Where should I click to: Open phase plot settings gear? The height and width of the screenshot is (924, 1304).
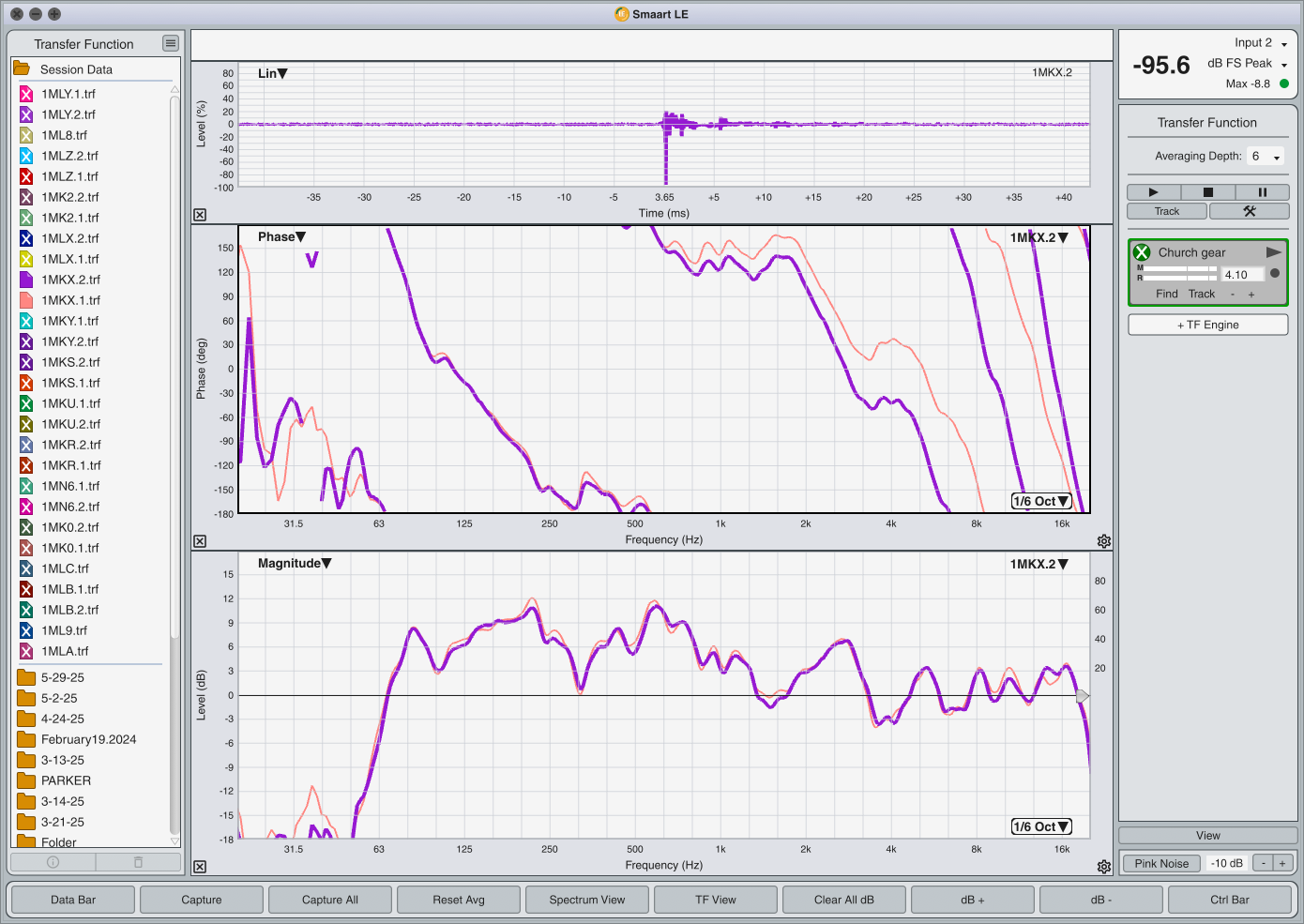tap(1104, 541)
